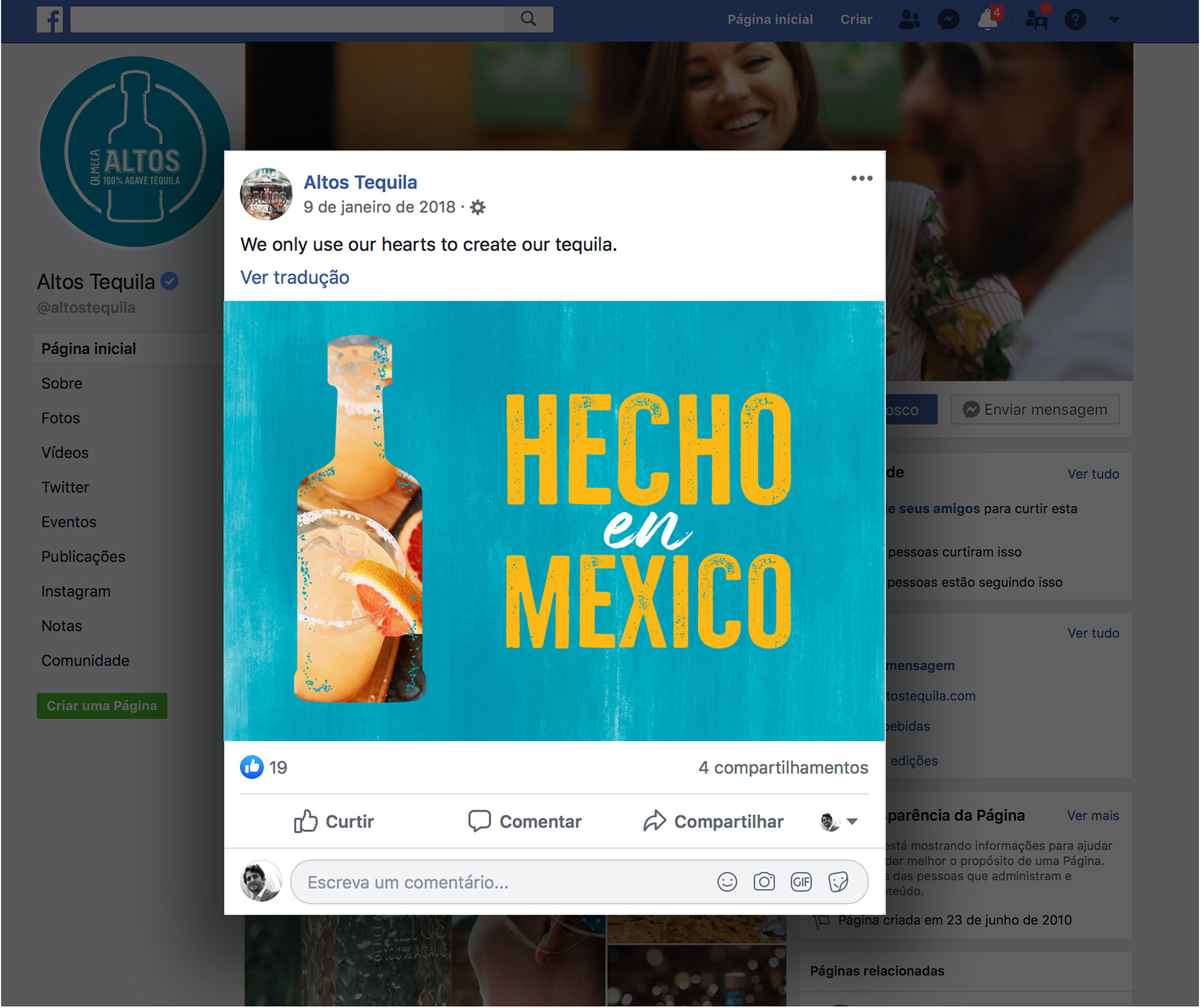Image resolution: width=1201 pixels, height=1008 pixels.
Task: Expand the comment-as profile selector dropdown
Action: tap(839, 822)
